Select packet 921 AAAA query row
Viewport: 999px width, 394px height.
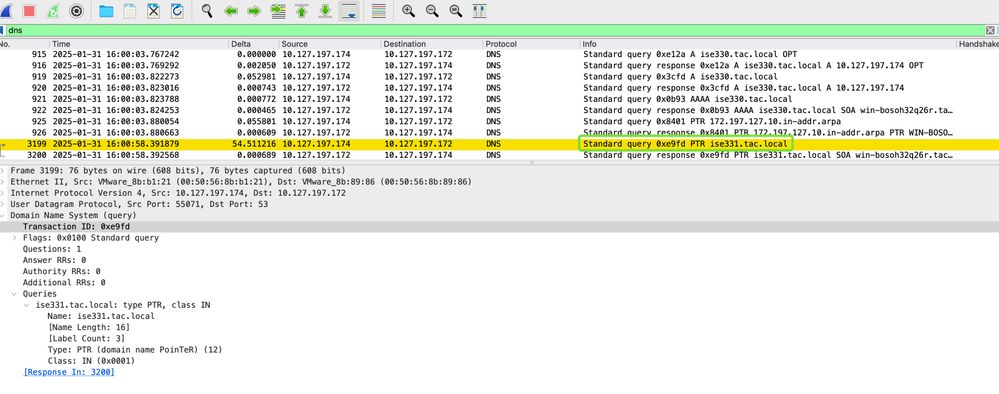(500, 99)
